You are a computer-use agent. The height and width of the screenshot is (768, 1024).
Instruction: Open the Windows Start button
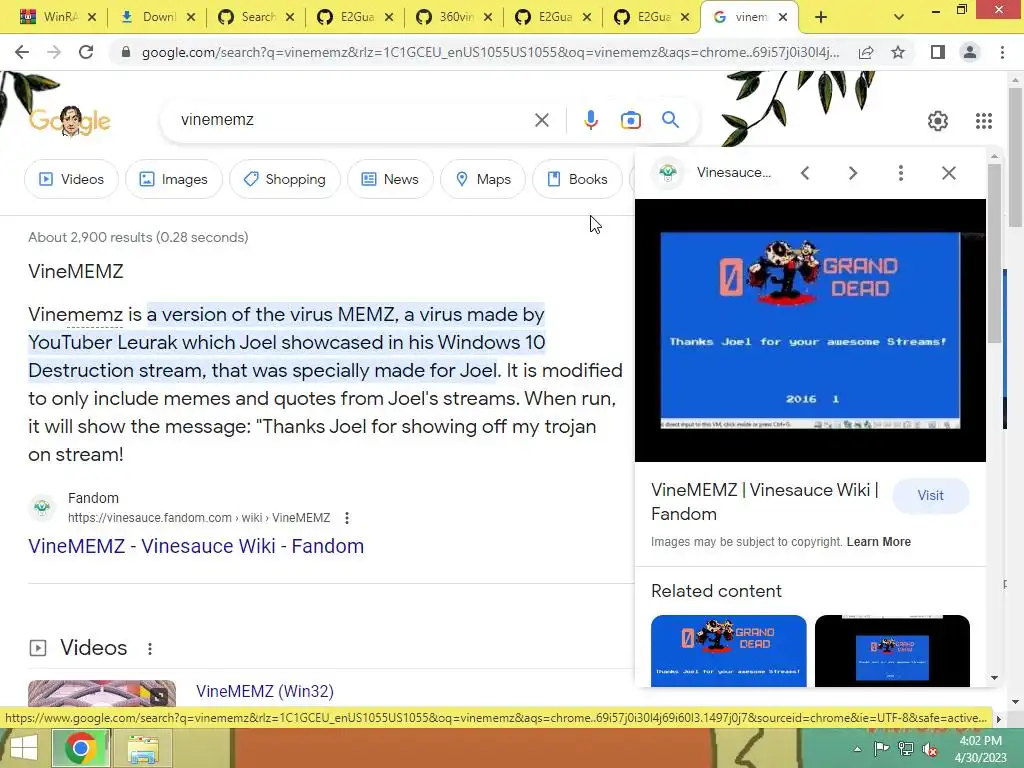coord(24,748)
